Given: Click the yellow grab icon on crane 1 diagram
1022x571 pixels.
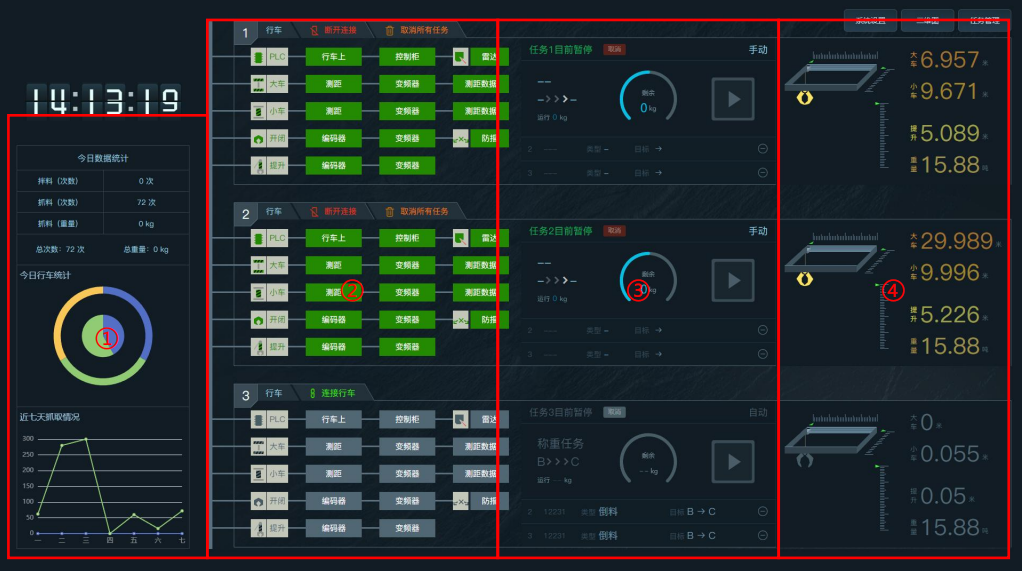Looking at the screenshot, I should (x=800, y=98).
